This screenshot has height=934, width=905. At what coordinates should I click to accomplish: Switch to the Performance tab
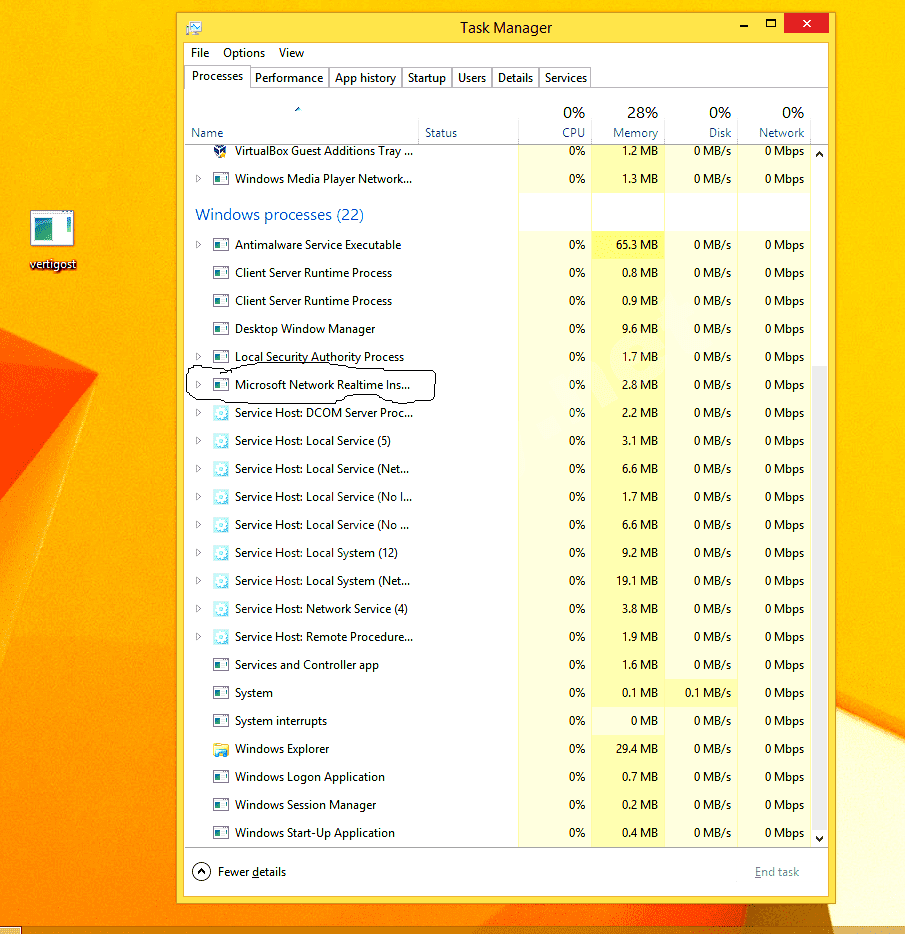point(288,78)
